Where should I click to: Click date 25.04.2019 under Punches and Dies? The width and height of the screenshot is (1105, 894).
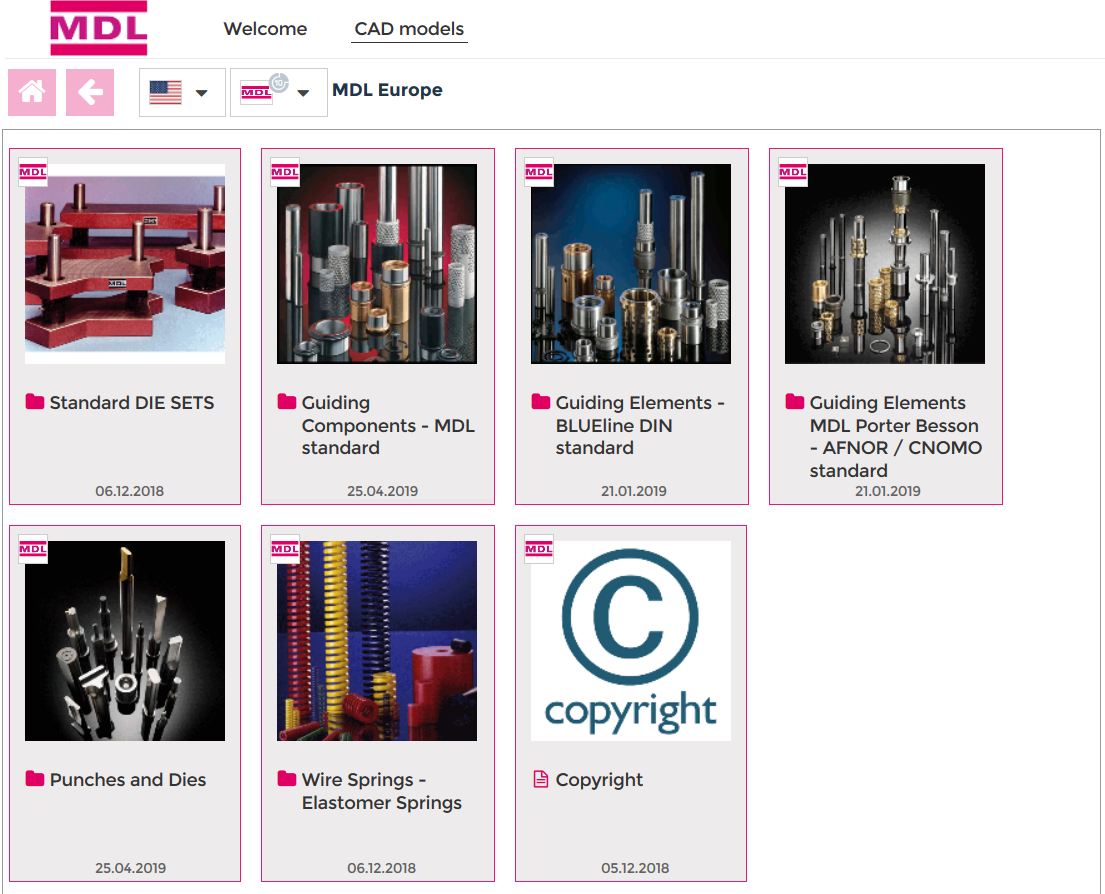coord(130,868)
